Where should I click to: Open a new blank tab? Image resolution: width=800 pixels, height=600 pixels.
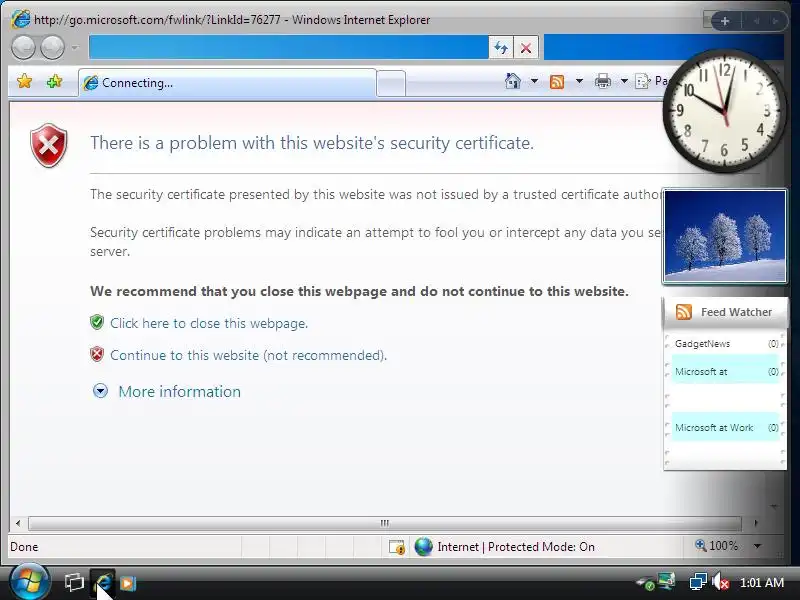391,84
